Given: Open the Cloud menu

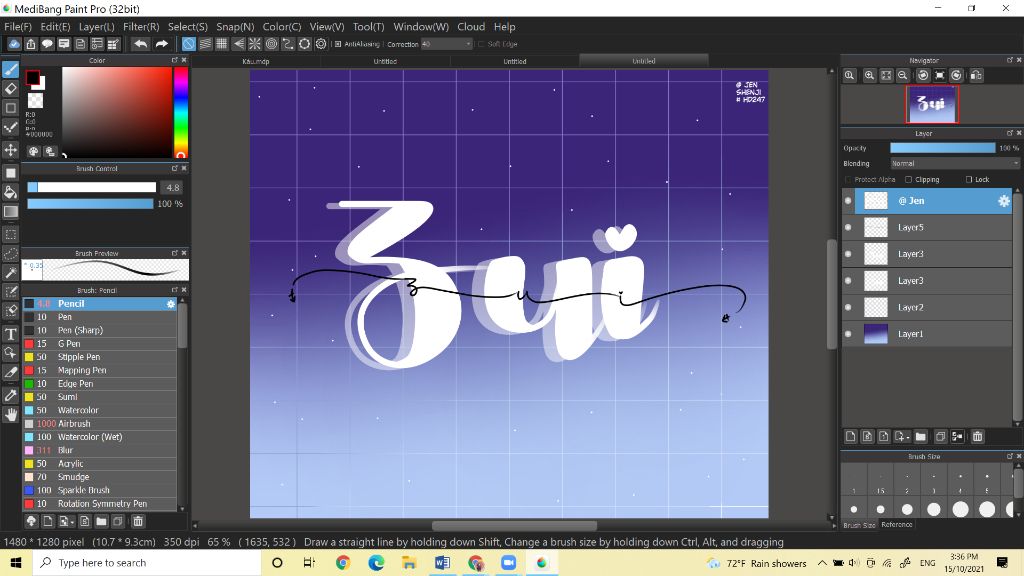Looking at the screenshot, I should pyautogui.click(x=471, y=27).
